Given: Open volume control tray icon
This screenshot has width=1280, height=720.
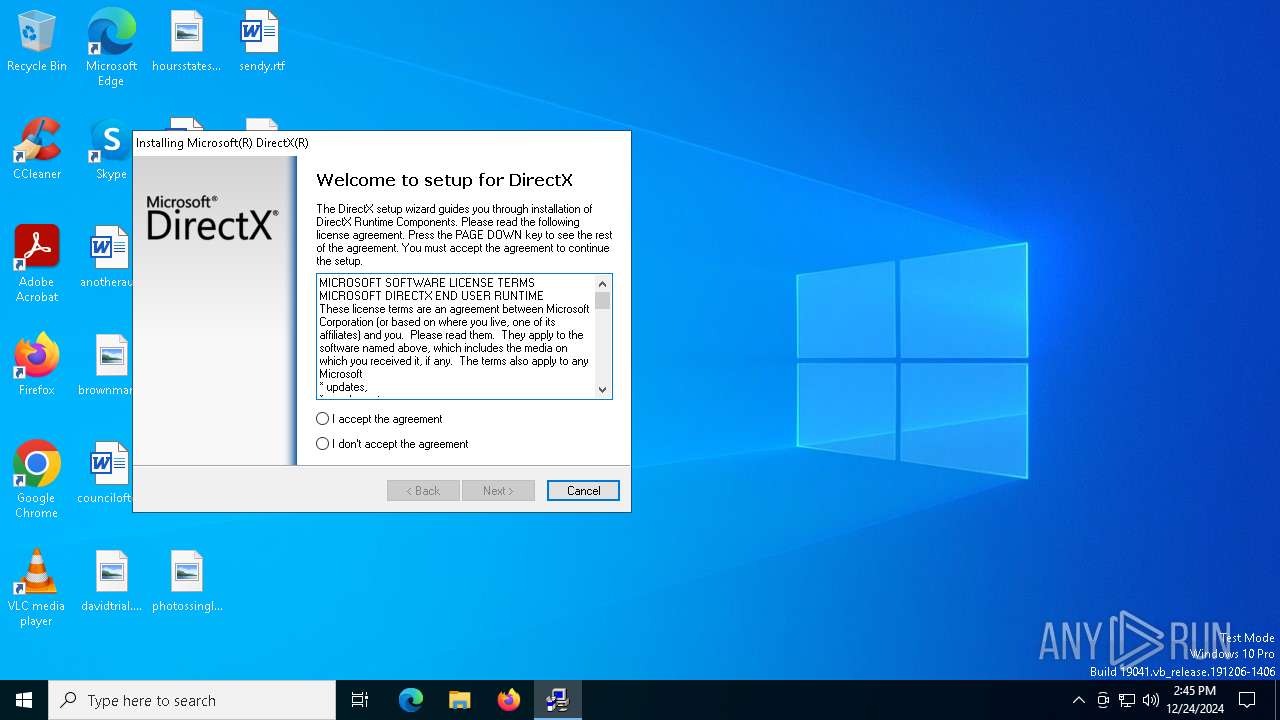Looking at the screenshot, I should point(1151,700).
